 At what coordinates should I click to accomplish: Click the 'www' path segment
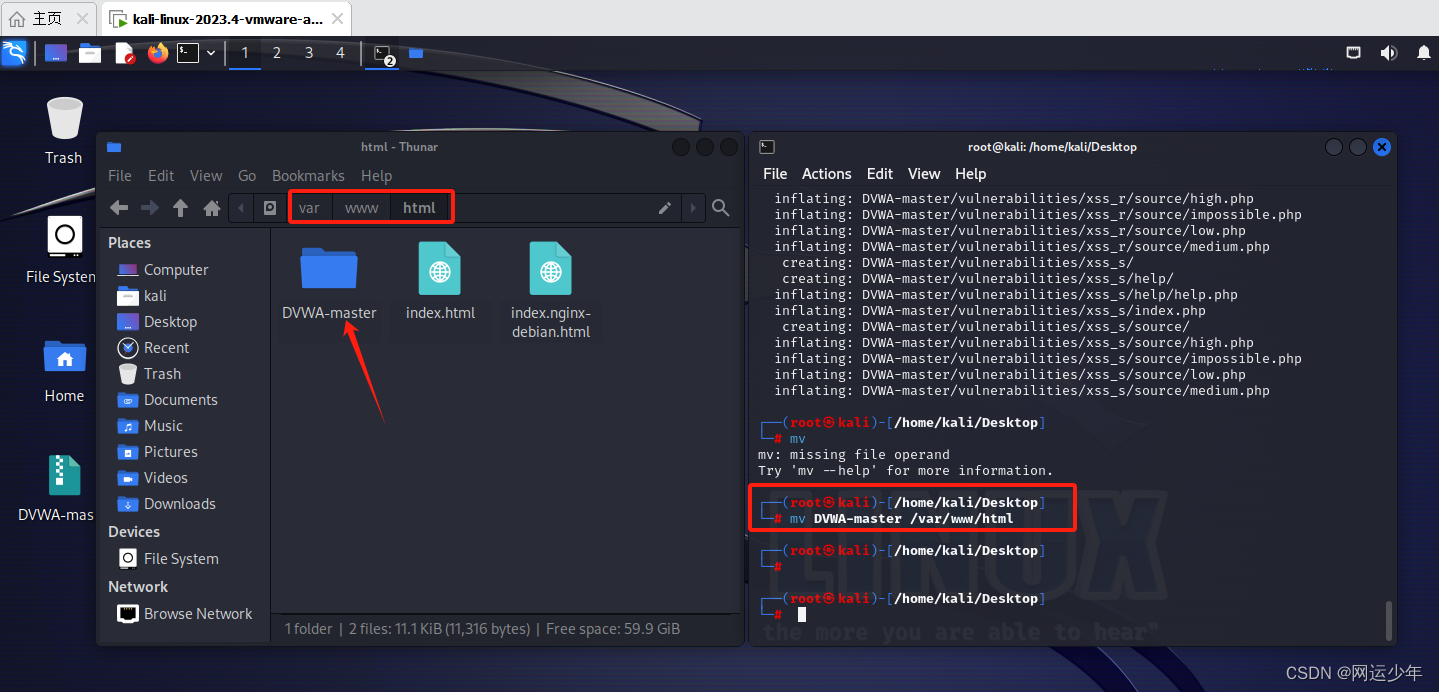click(362, 208)
